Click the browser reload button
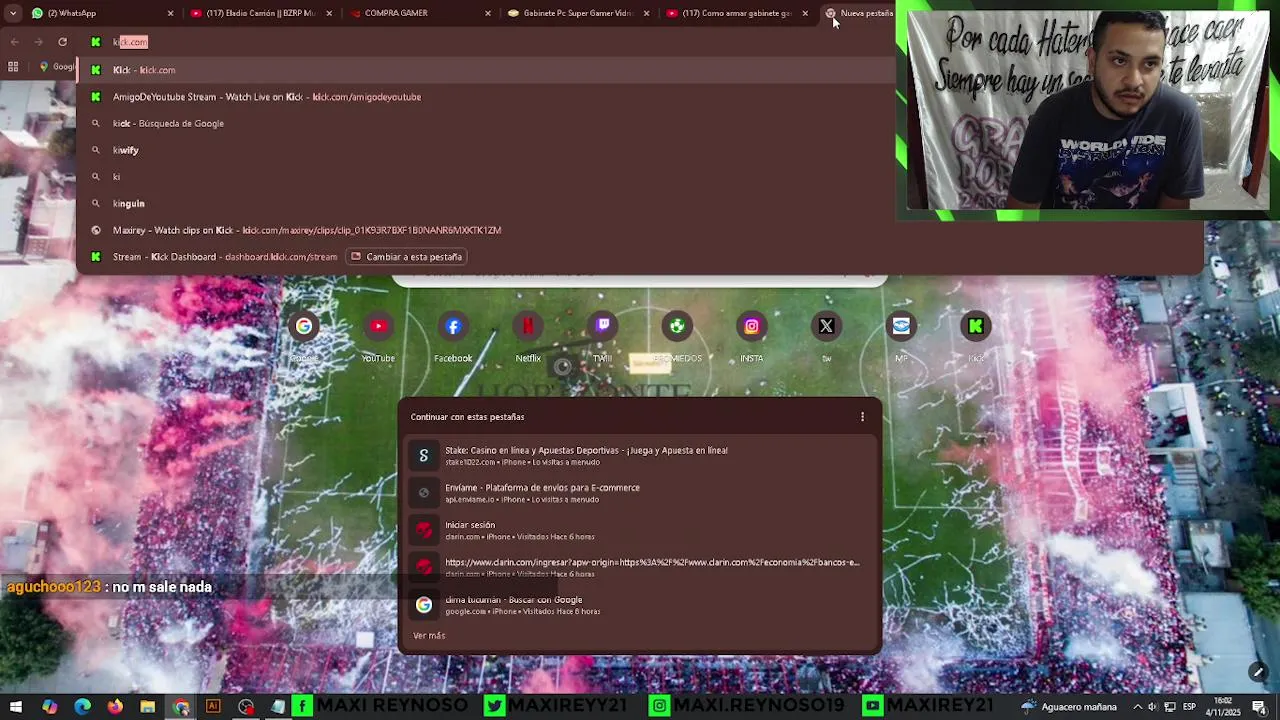Viewport: 1280px width, 720px height. click(x=62, y=42)
